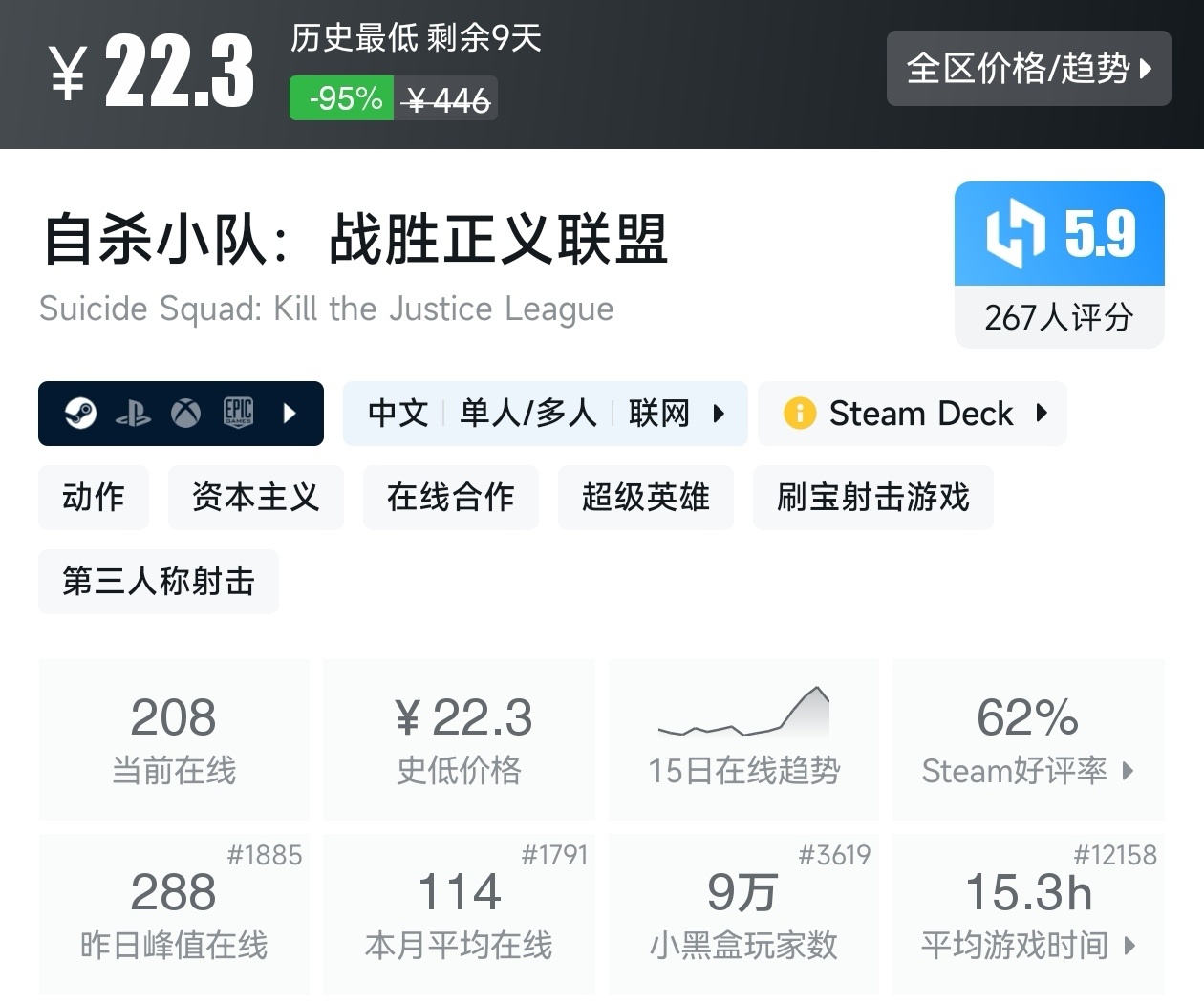The image size is (1204, 1003).
Task: Tap the Steam platform icon
Action: [80, 414]
